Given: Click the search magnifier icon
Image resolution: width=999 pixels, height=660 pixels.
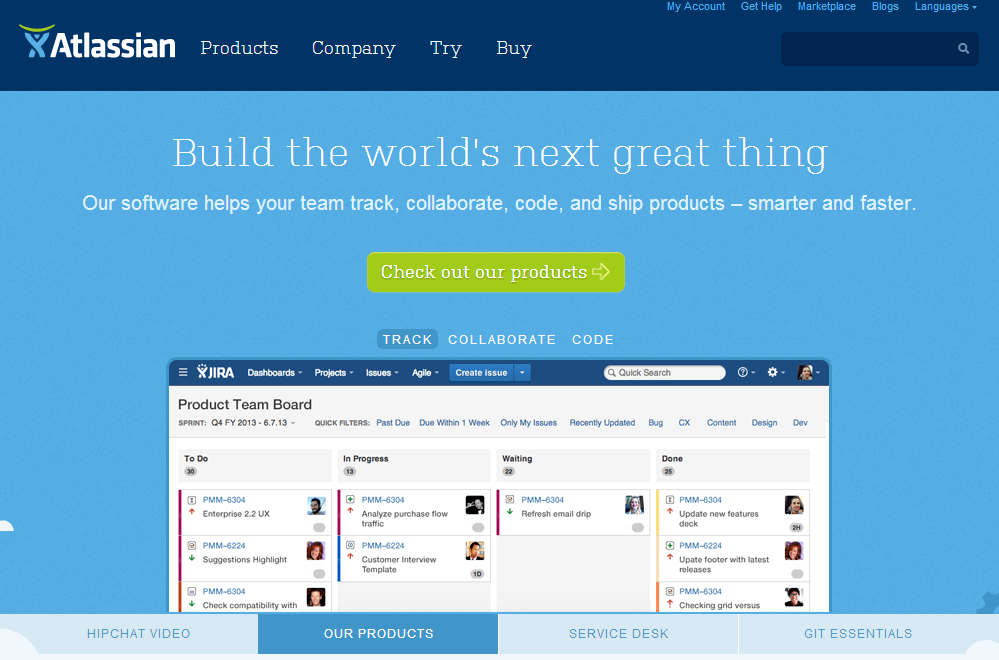Looking at the screenshot, I should pos(963,48).
